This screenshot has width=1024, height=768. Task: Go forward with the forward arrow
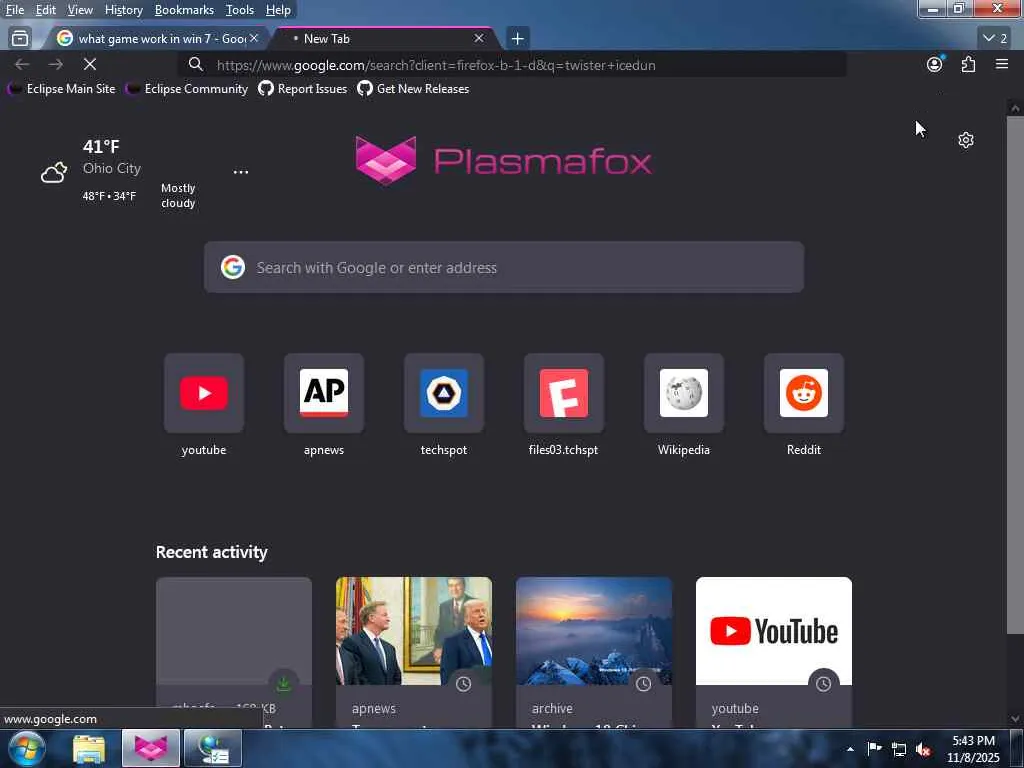click(x=56, y=64)
